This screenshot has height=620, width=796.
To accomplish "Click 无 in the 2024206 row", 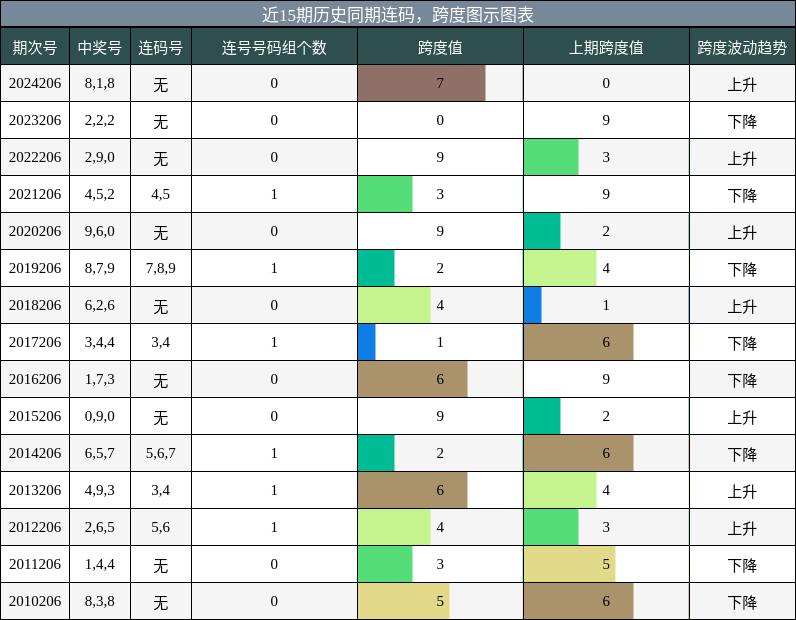I will point(160,84).
